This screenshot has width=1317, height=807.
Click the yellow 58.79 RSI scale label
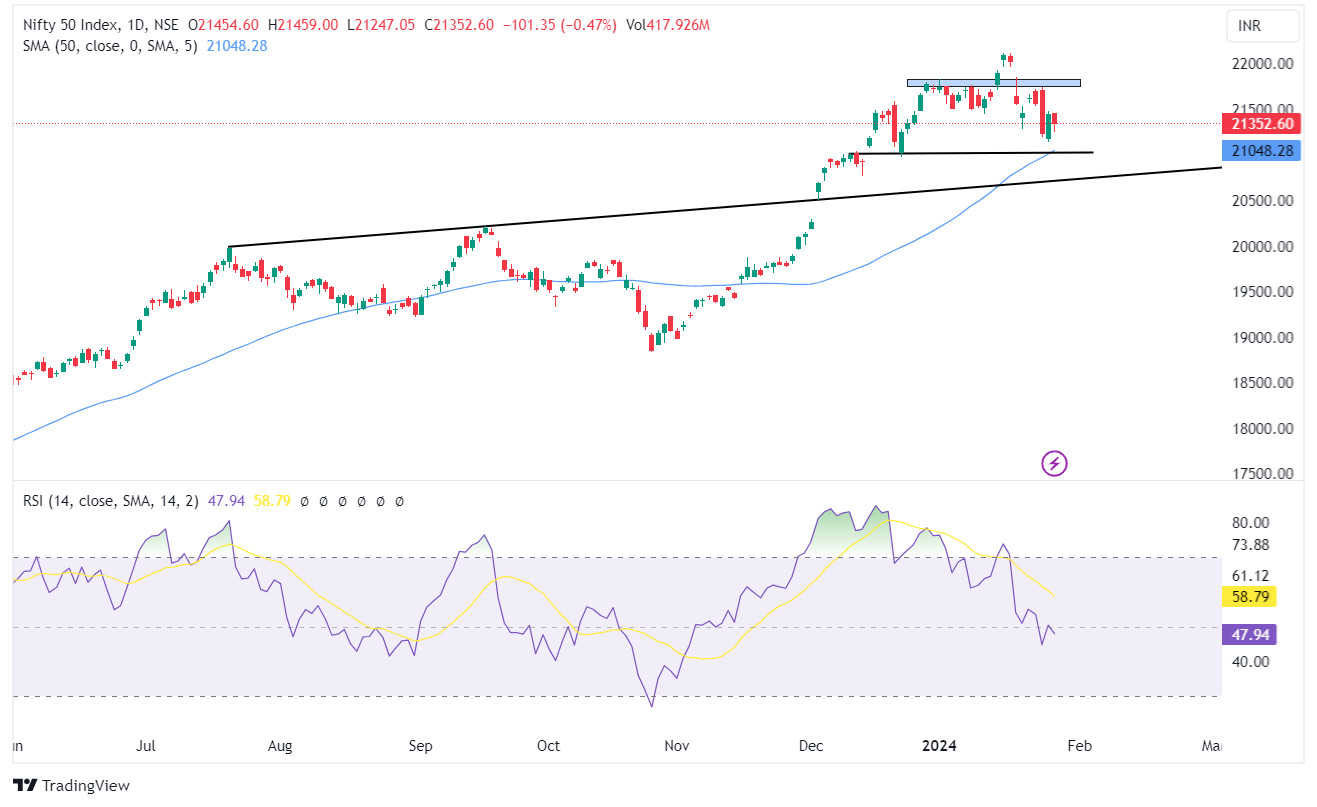[1249, 597]
